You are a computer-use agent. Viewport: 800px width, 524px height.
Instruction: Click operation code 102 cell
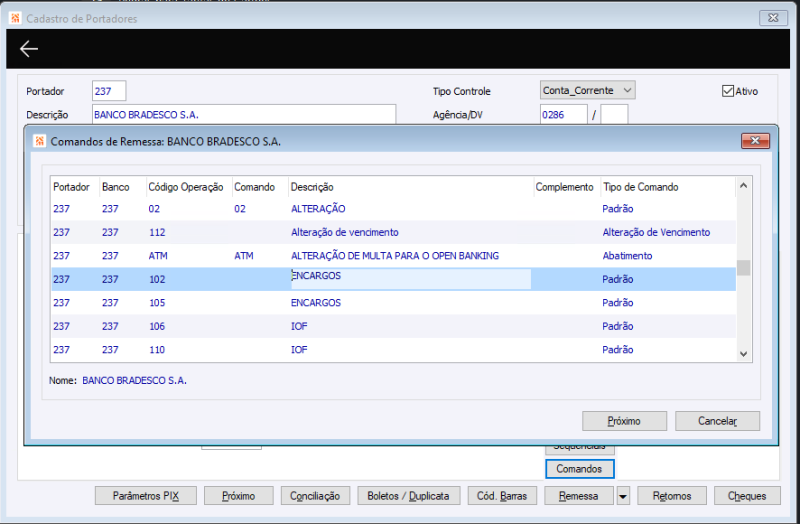(157, 279)
